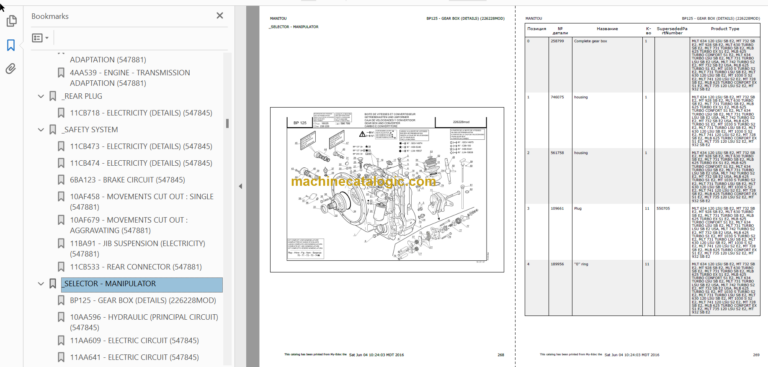The image size is (768, 367).
Task: Open bookmark 11CB474 - ELECTRICITY (DETAILS)
Action: [x=141, y=163]
